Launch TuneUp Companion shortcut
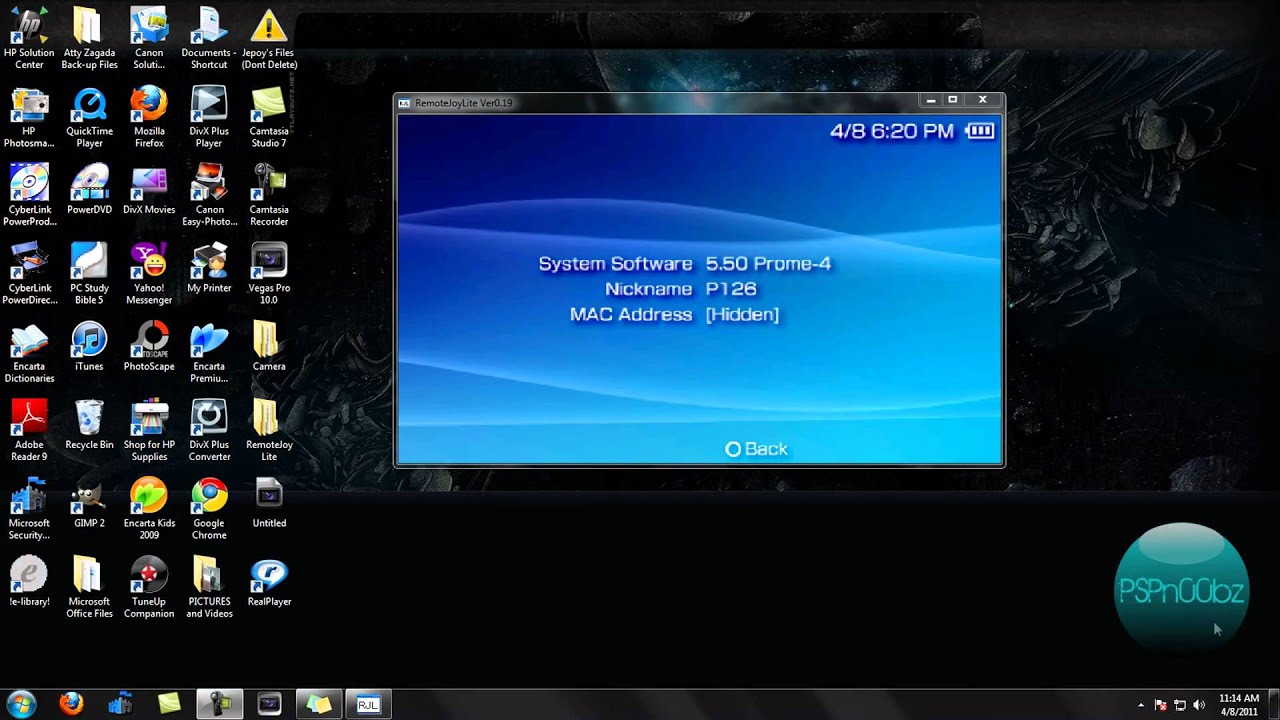 click(149, 586)
